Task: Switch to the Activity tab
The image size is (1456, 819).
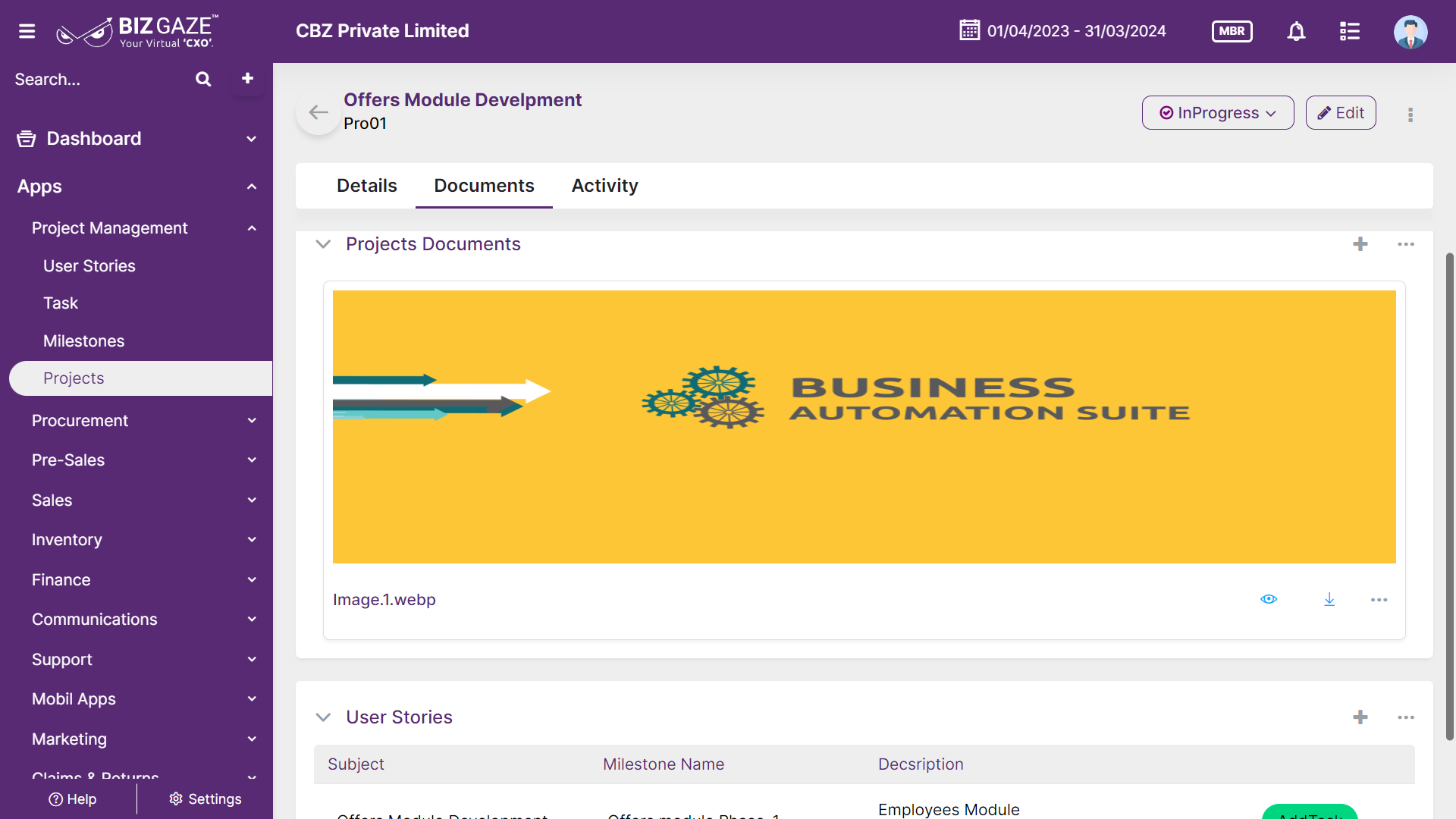Action: (604, 186)
